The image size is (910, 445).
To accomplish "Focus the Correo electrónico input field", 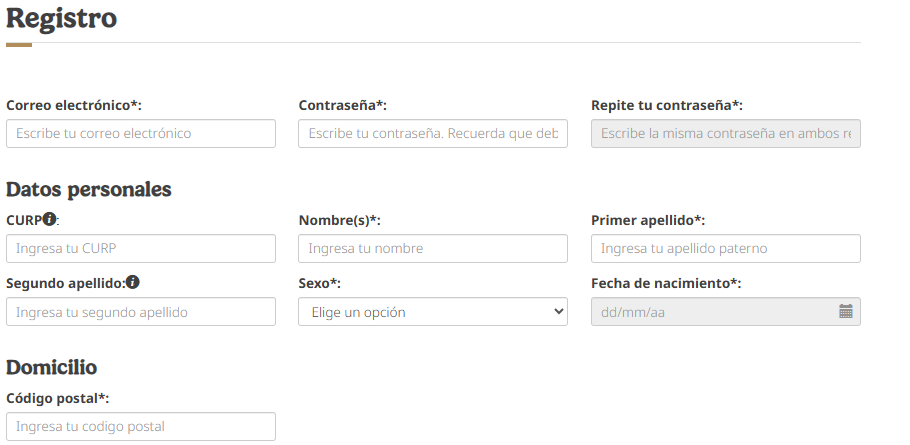I will [x=140, y=134].
